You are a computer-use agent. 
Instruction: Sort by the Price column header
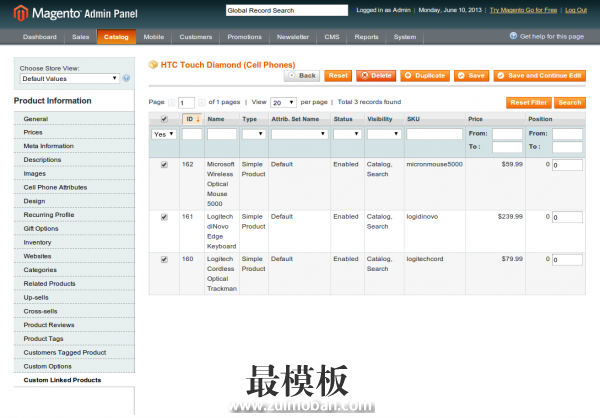(475, 119)
